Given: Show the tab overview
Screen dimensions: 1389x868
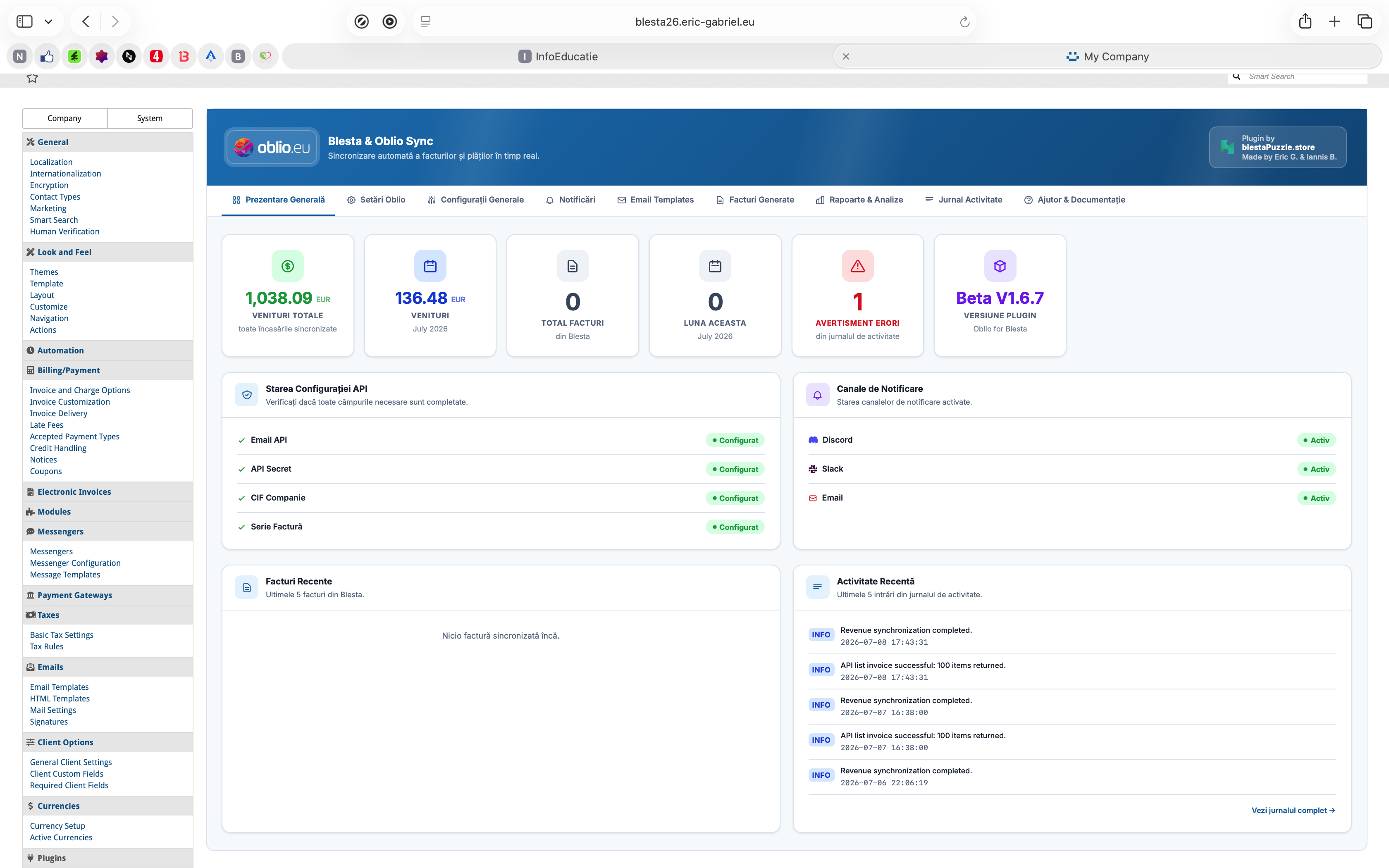Looking at the screenshot, I should point(1364,22).
